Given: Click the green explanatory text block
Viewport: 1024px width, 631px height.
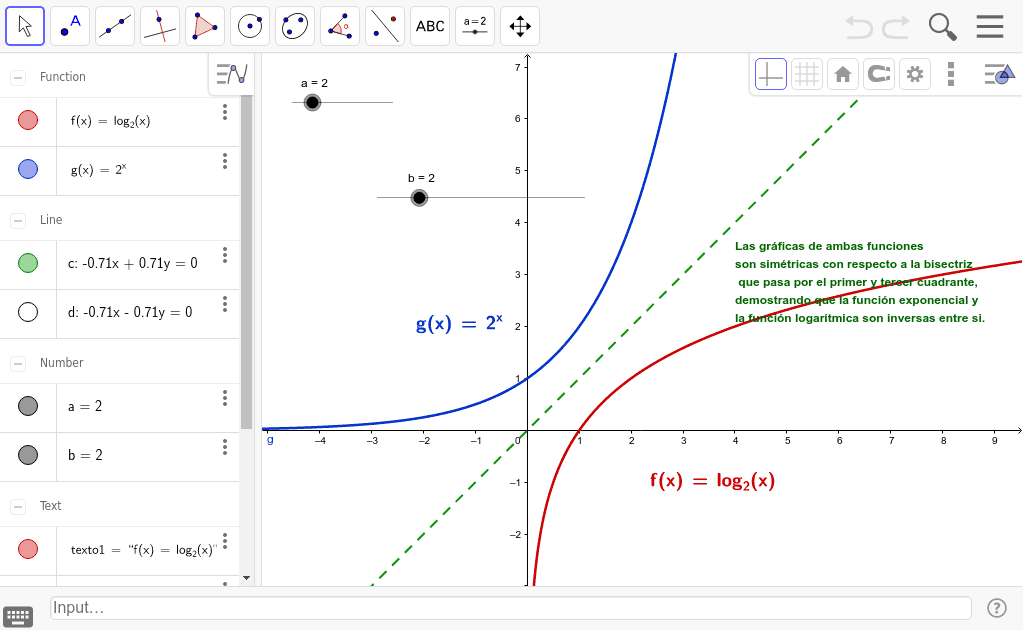Looking at the screenshot, I should pyautogui.click(x=859, y=282).
